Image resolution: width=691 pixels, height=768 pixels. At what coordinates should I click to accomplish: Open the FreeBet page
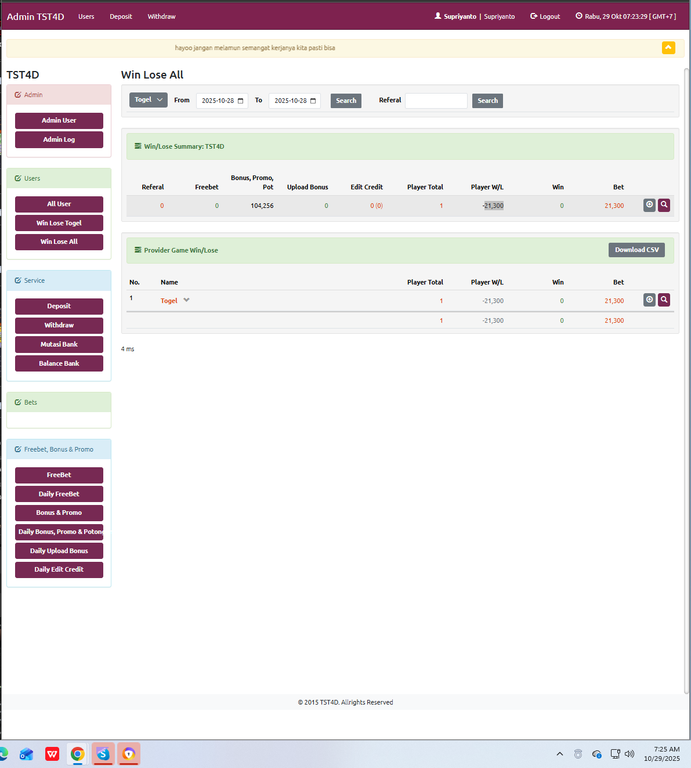pyautogui.click(x=59, y=475)
